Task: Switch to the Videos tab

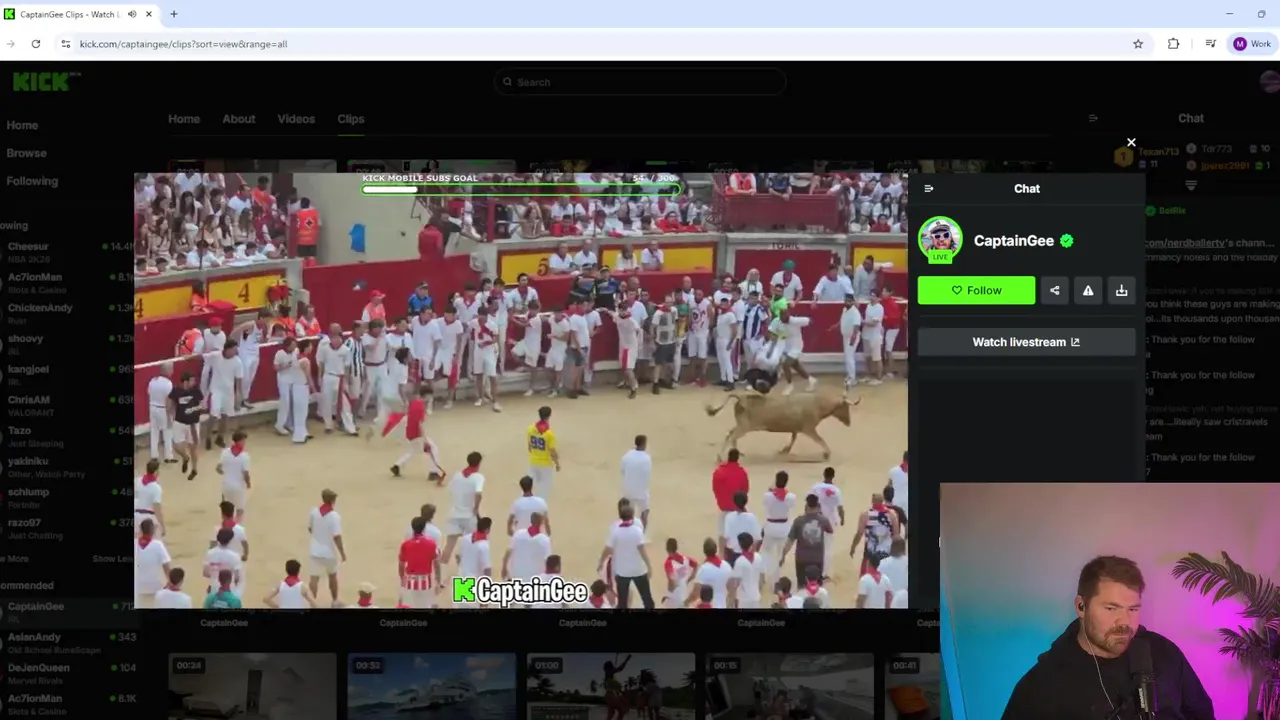Action: [x=296, y=119]
